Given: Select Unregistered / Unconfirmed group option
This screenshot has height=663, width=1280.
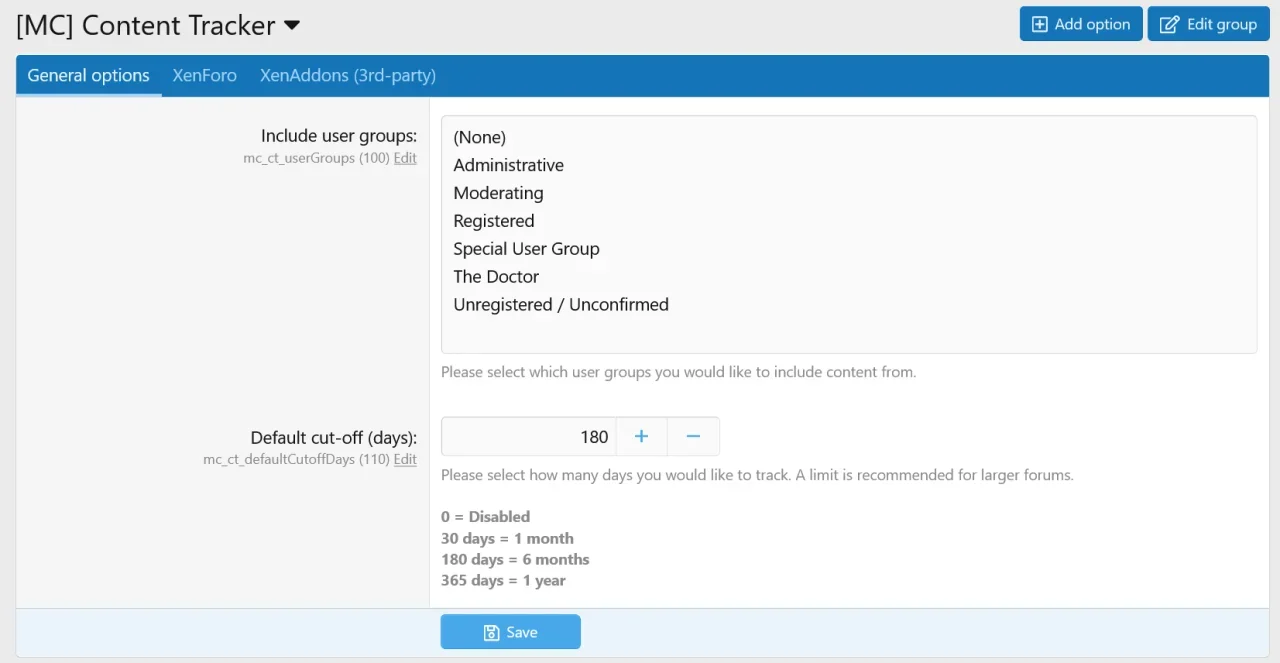Looking at the screenshot, I should tap(561, 305).
